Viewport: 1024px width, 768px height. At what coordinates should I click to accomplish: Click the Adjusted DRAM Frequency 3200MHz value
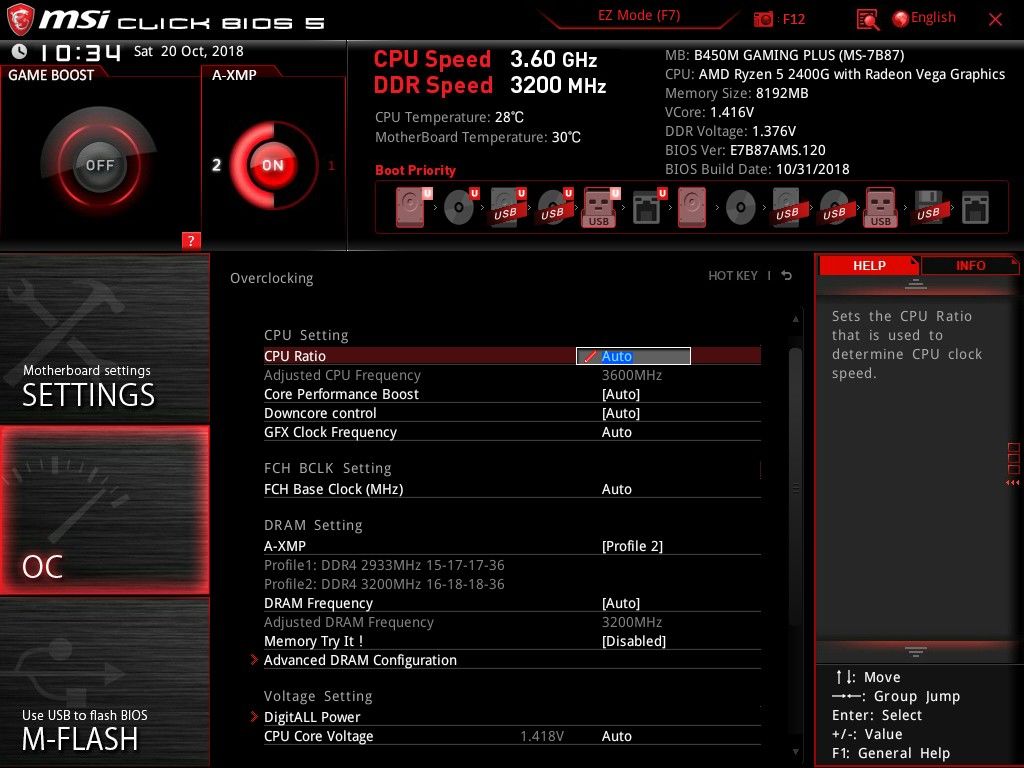pos(632,622)
